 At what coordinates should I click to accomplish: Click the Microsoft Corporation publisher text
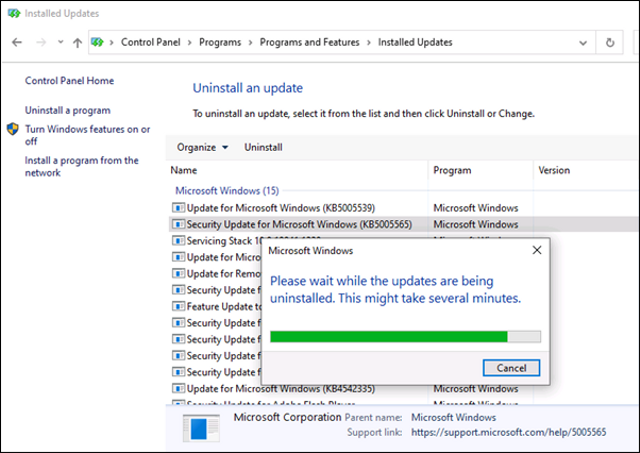[x=287, y=417]
